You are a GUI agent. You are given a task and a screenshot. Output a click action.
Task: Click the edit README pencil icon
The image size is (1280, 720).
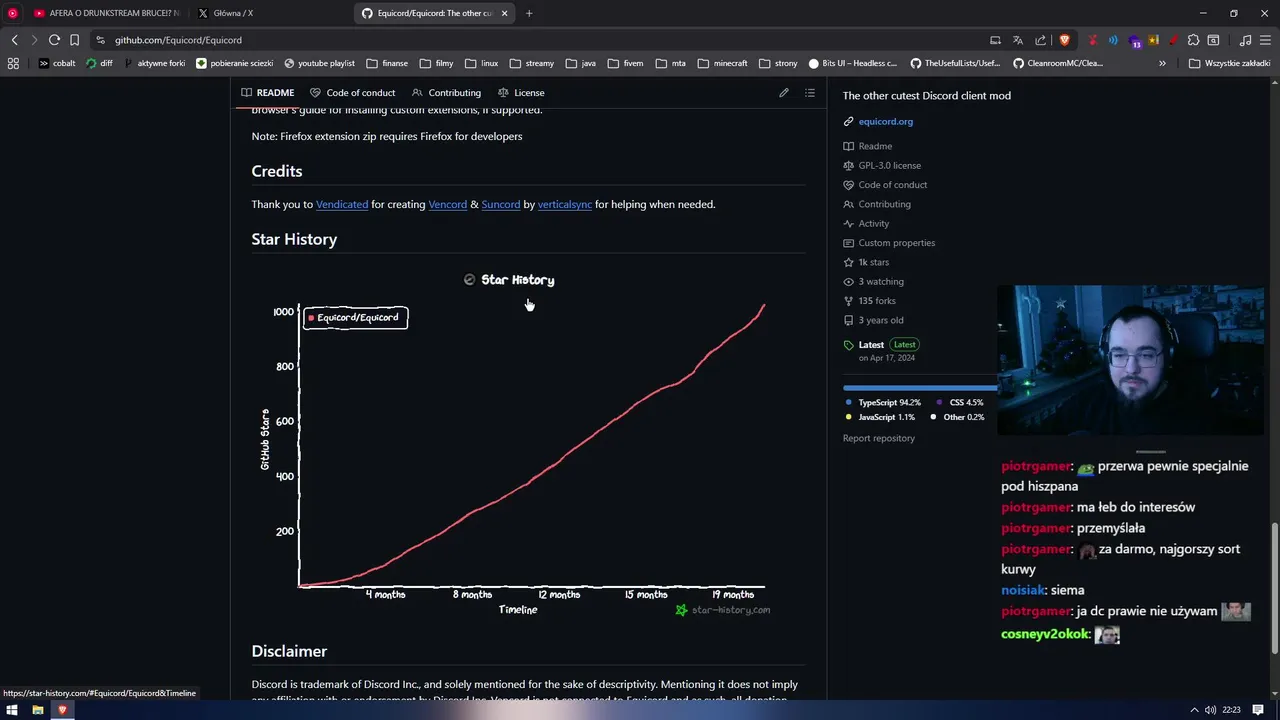tap(784, 92)
